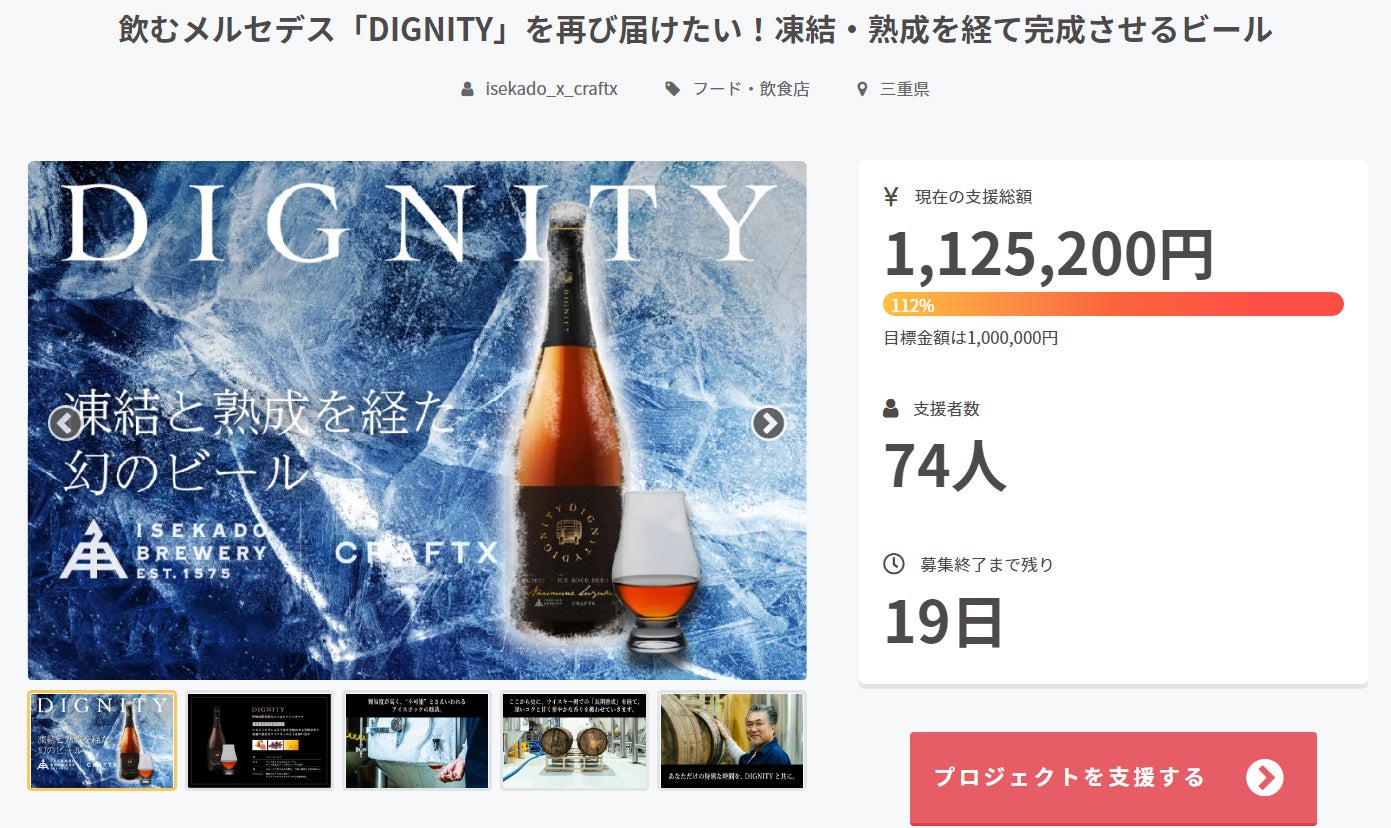Click the yen icon beside 現在の支援総額
Viewport: 1391px width, 828px height.
[892, 197]
